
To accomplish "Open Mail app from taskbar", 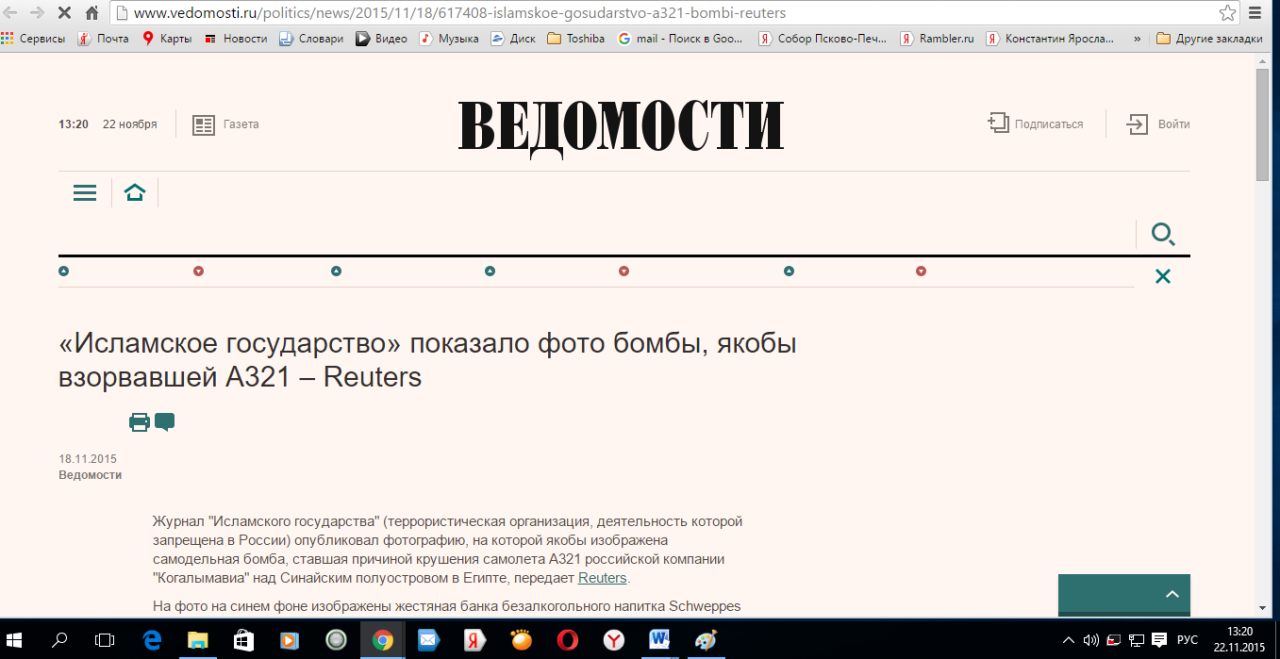I will pos(428,640).
